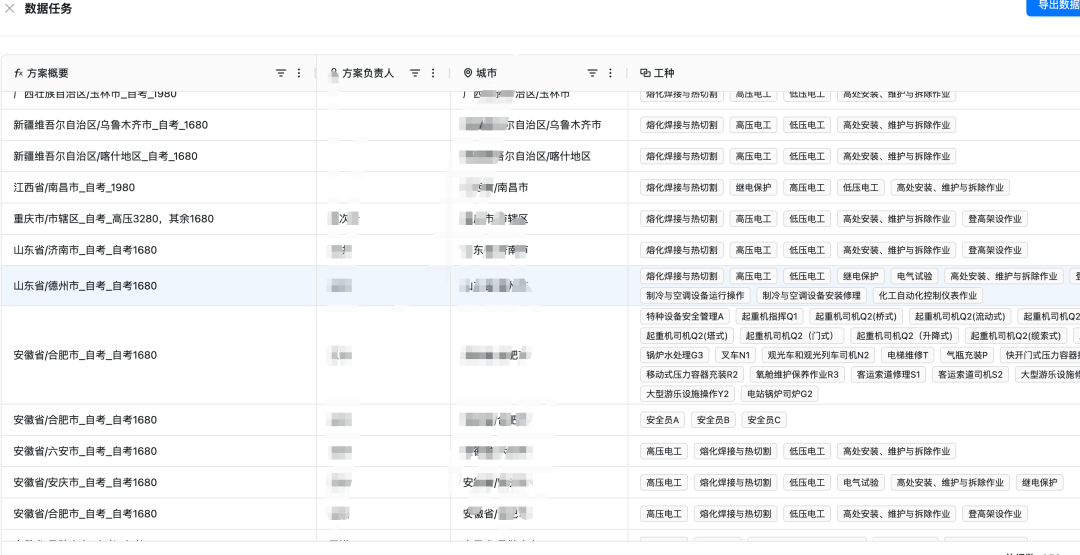
Task: Open filter for 城市 column
Action: pos(592,73)
